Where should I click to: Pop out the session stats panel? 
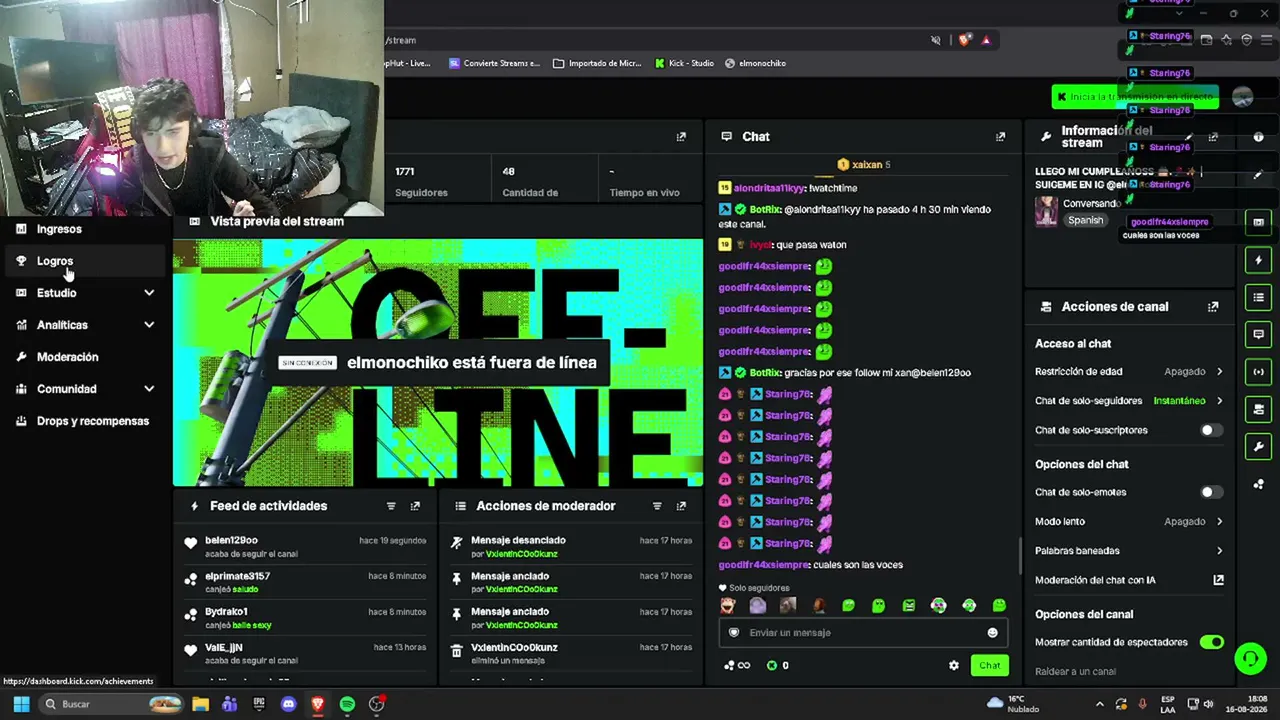pyautogui.click(x=681, y=137)
